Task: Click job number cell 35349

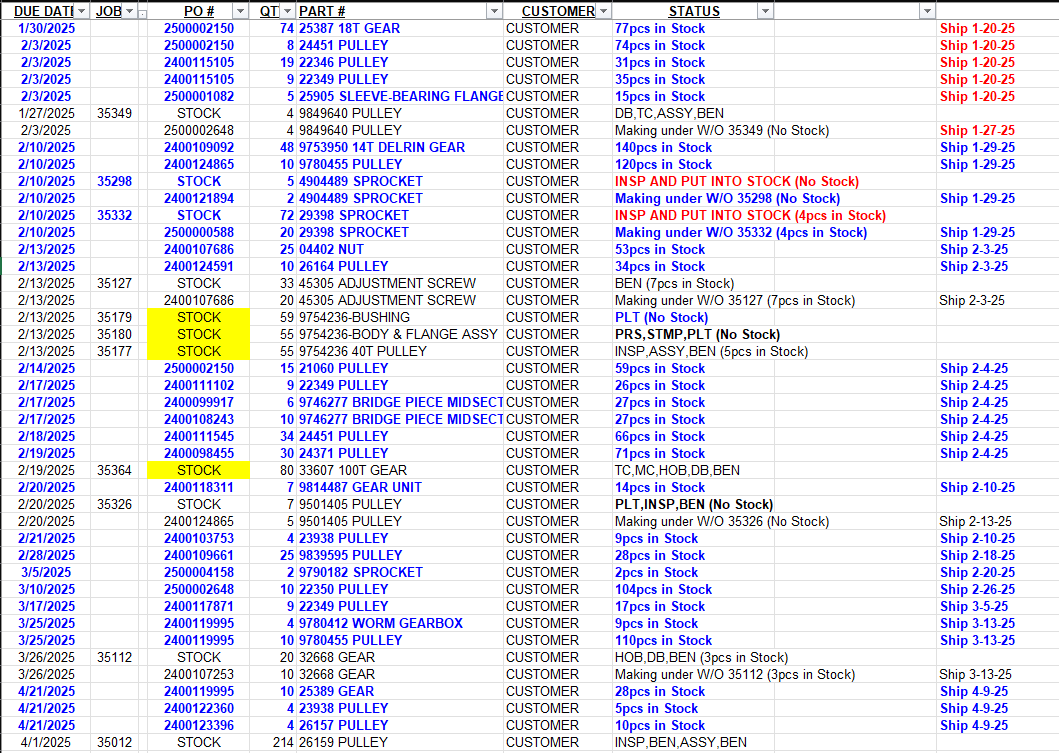Action: (x=114, y=113)
